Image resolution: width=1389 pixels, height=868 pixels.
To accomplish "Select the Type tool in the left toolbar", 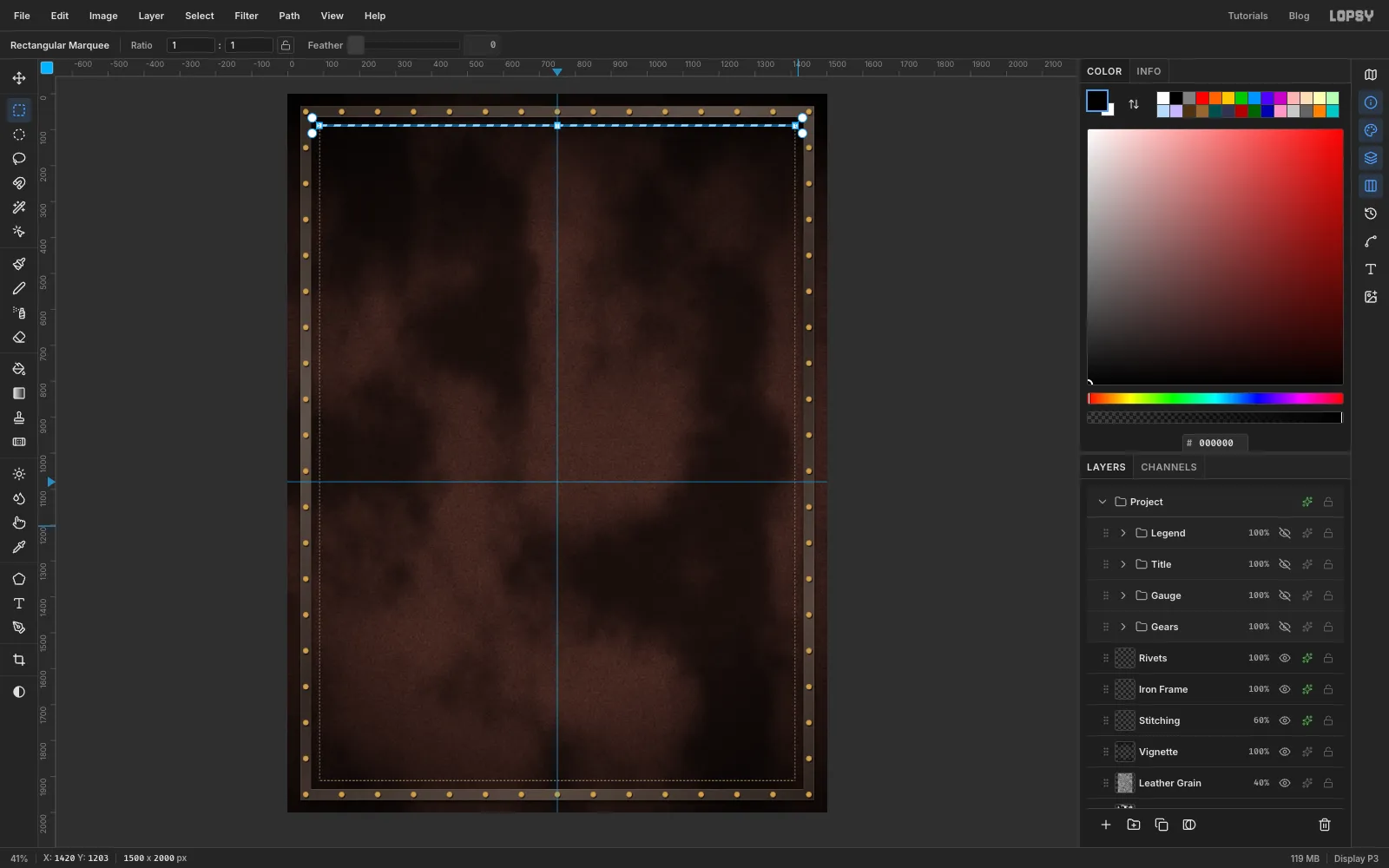I will point(18,603).
